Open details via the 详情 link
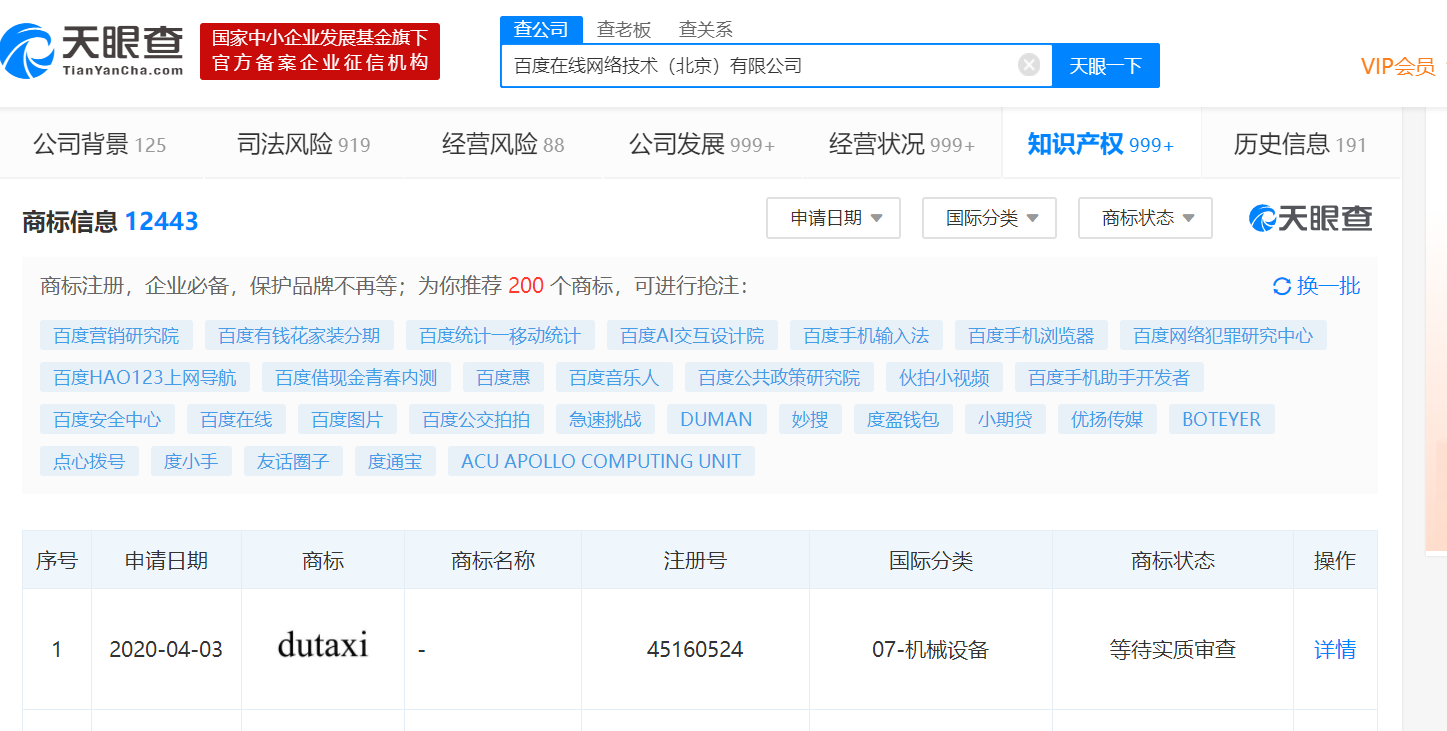1447x731 pixels. click(1334, 649)
